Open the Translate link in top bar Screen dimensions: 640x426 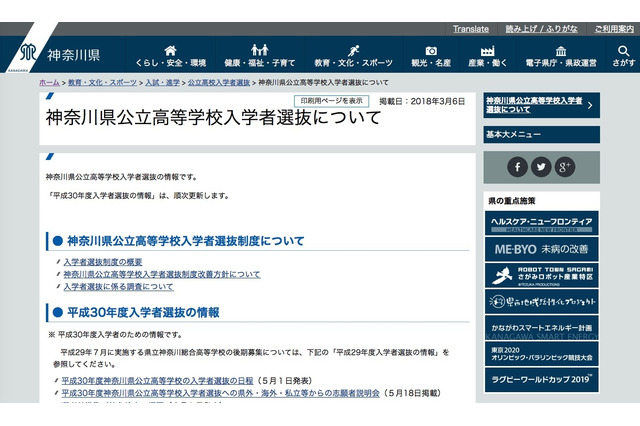(x=471, y=29)
